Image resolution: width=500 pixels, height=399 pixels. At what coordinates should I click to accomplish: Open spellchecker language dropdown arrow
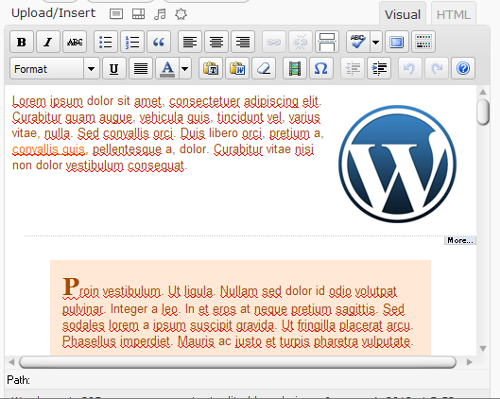[x=376, y=42]
